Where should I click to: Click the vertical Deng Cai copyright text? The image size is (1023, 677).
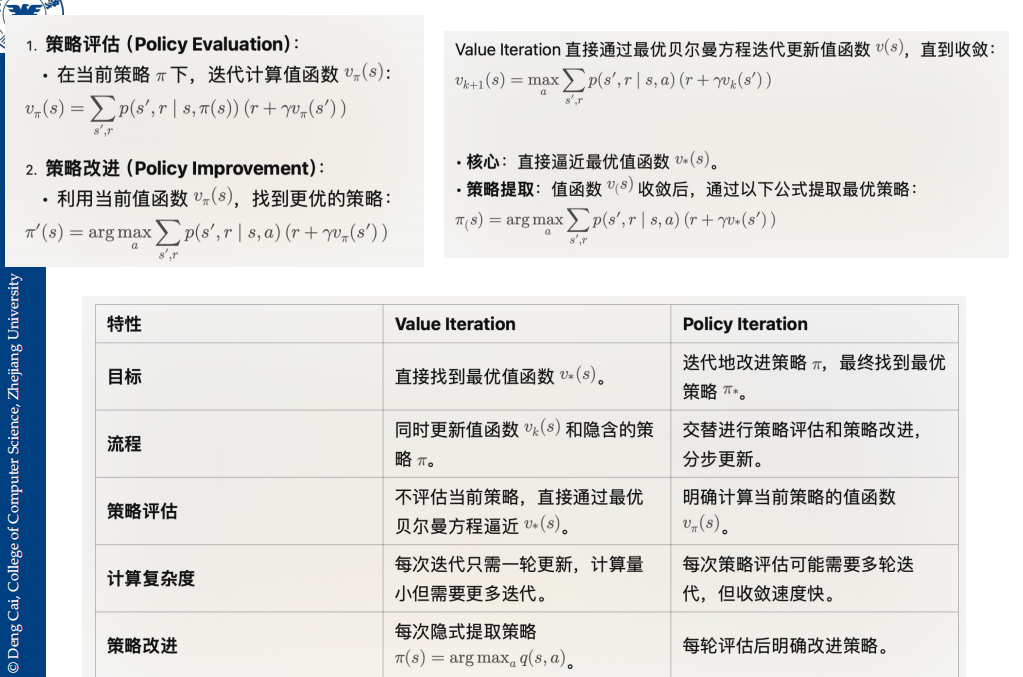(14, 473)
